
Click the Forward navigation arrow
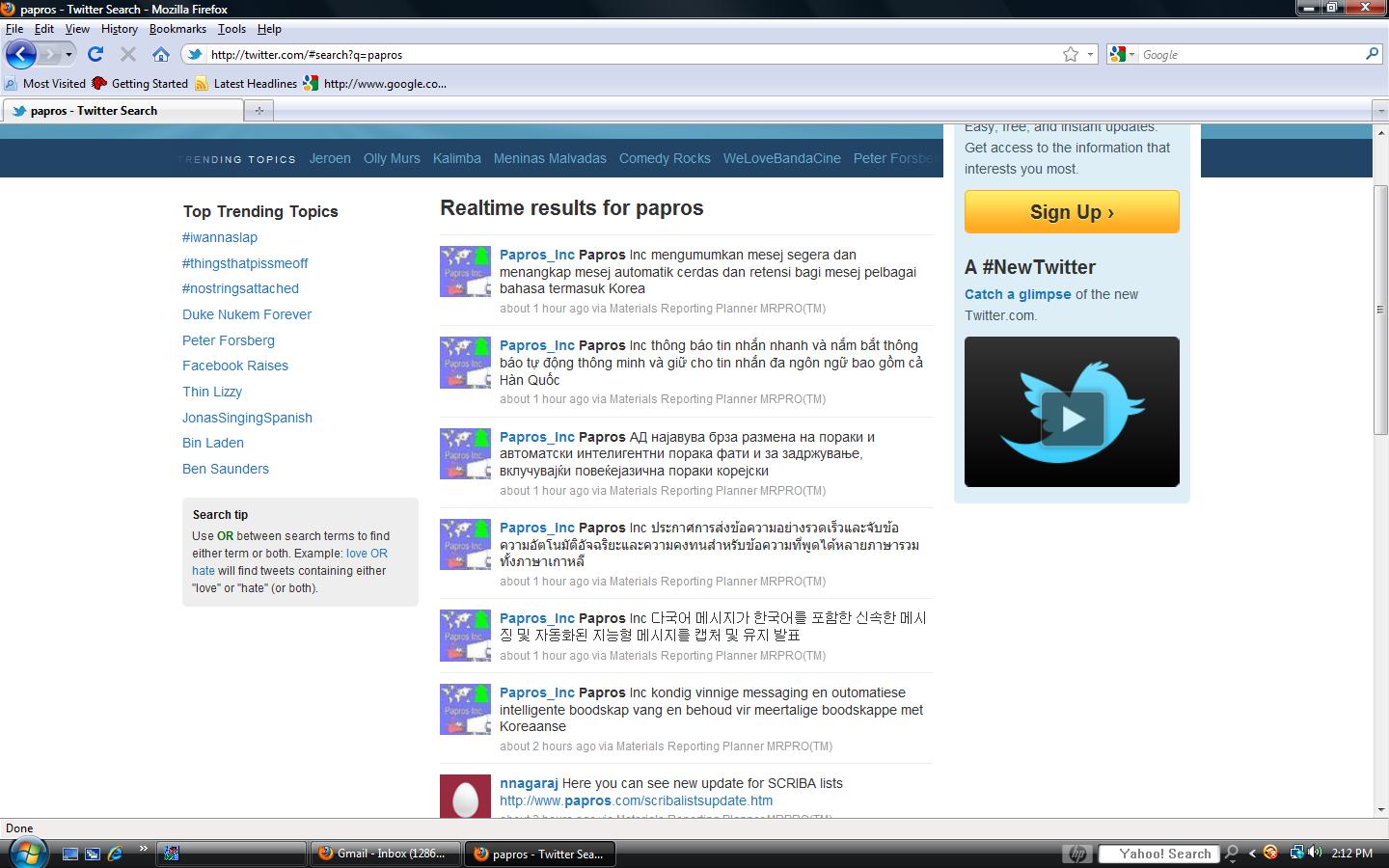tap(50, 55)
